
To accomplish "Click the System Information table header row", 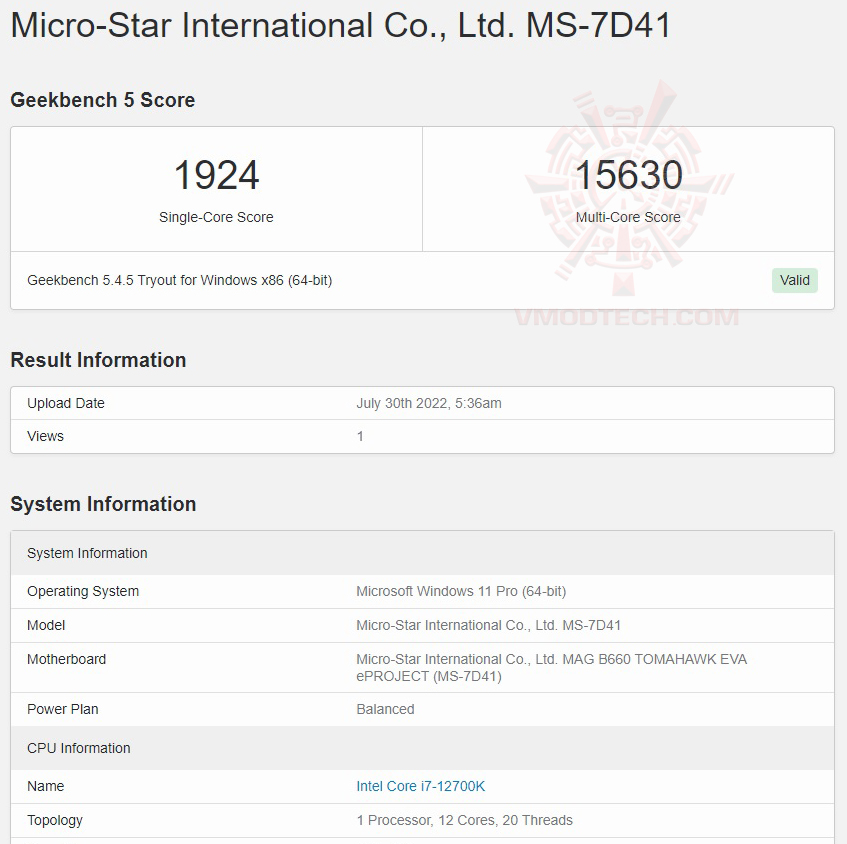I will pyautogui.click(x=422, y=553).
